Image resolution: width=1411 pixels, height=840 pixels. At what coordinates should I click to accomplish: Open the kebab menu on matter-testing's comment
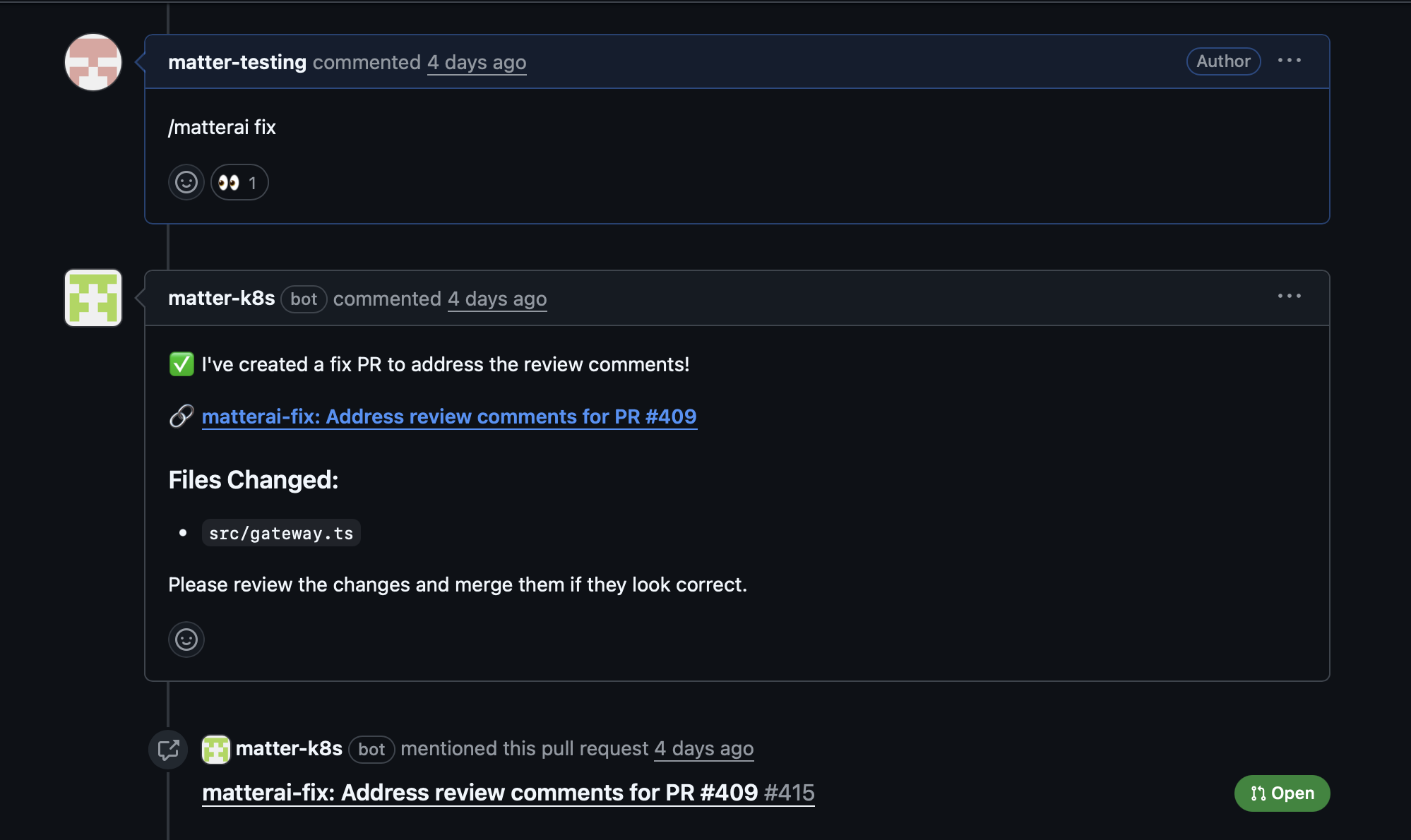(1290, 61)
